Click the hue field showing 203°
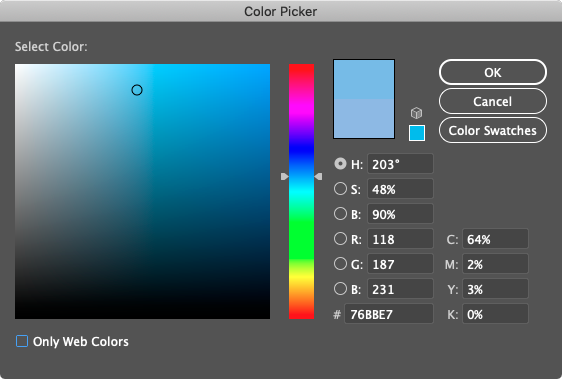The width and height of the screenshot is (562, 379). [400, 164]
